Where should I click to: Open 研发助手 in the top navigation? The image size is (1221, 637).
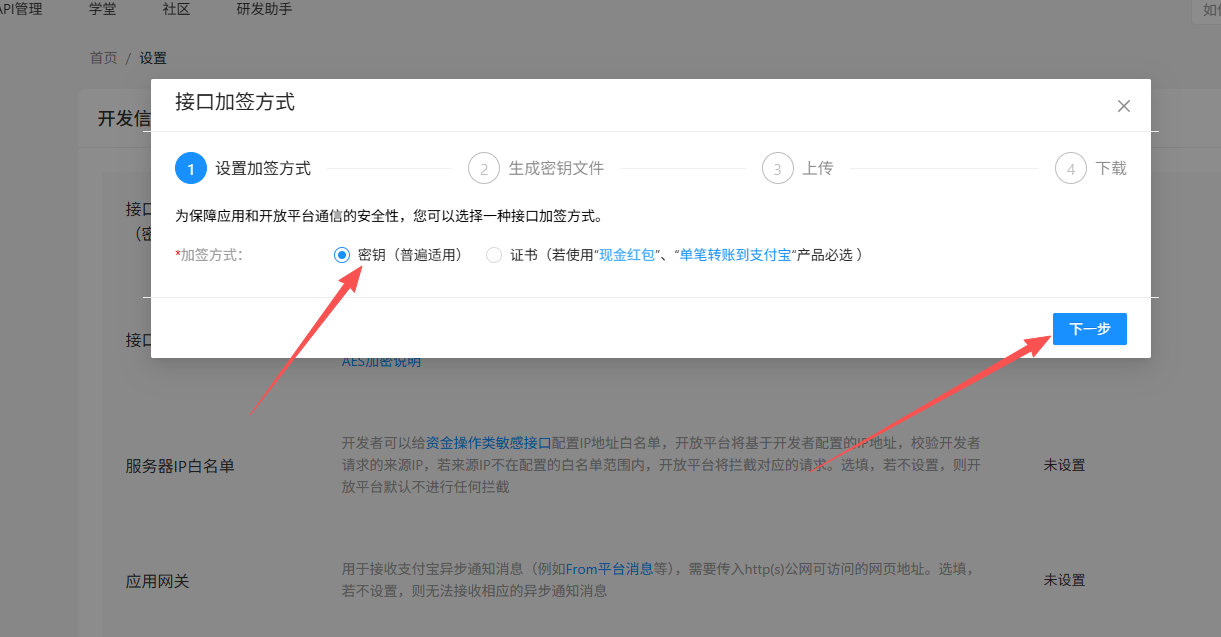coord(265,9)
